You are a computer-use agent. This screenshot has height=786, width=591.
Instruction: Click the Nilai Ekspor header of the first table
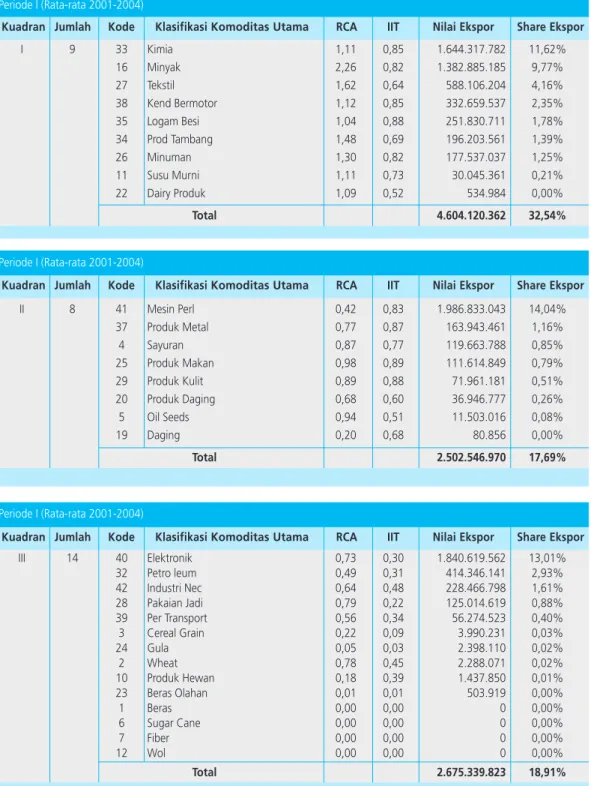point(463,27)
